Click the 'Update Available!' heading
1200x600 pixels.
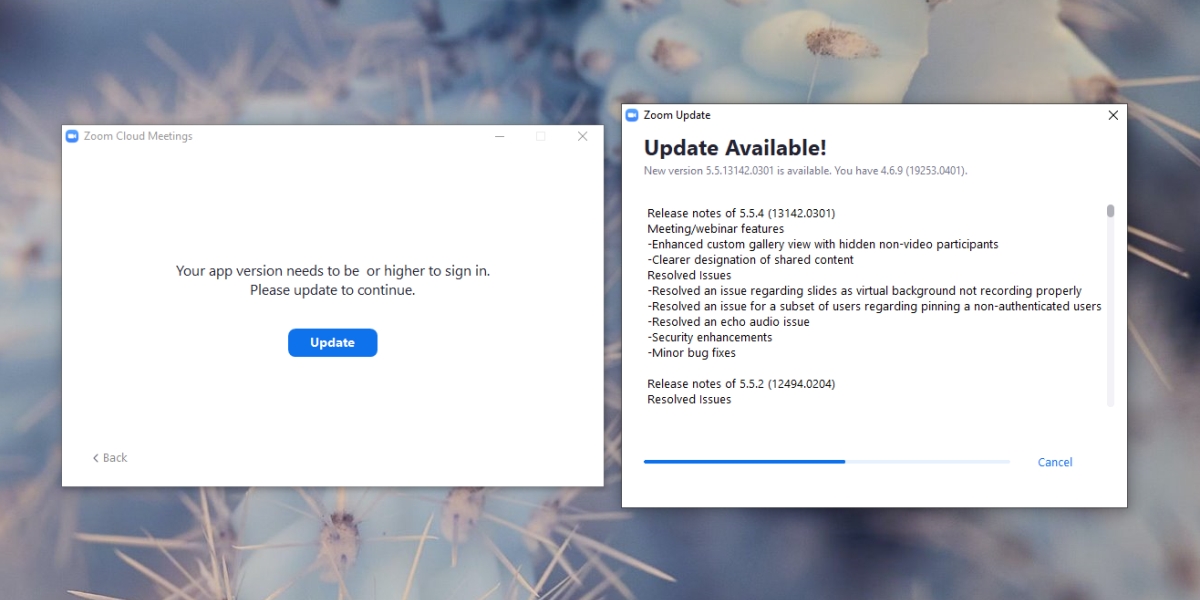(735, 148)
